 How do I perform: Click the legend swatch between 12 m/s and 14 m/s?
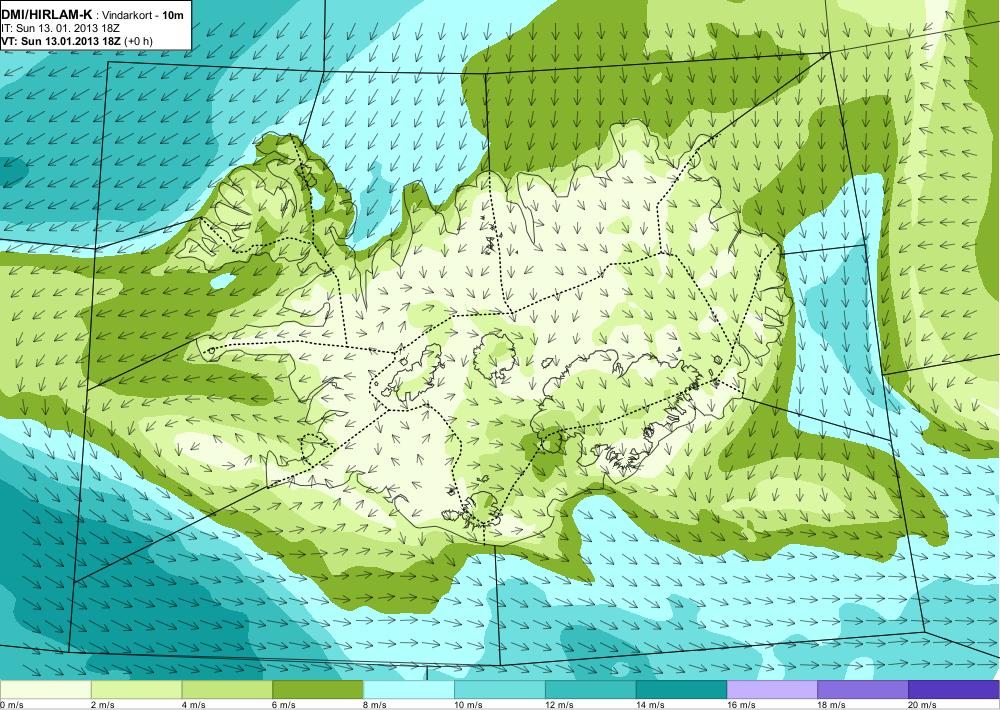click(x=591, y=690)
